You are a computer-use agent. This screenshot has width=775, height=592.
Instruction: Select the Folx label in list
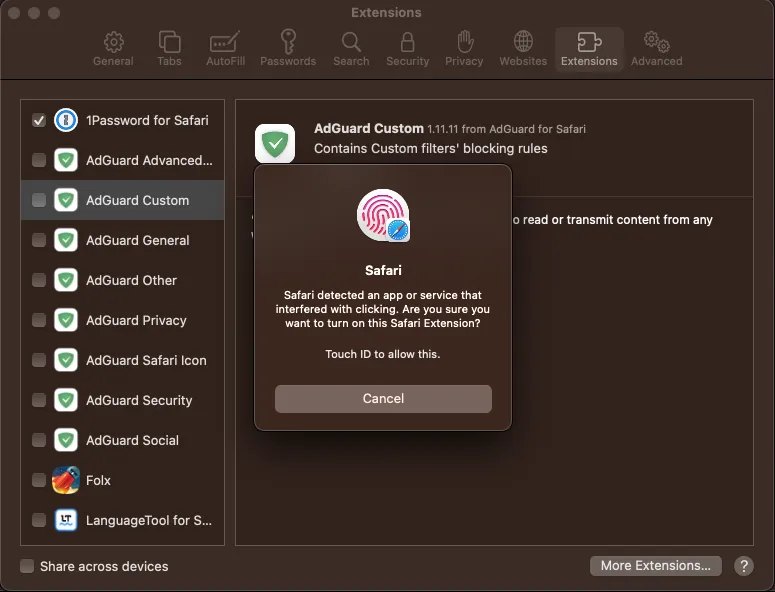coord(98,480)
